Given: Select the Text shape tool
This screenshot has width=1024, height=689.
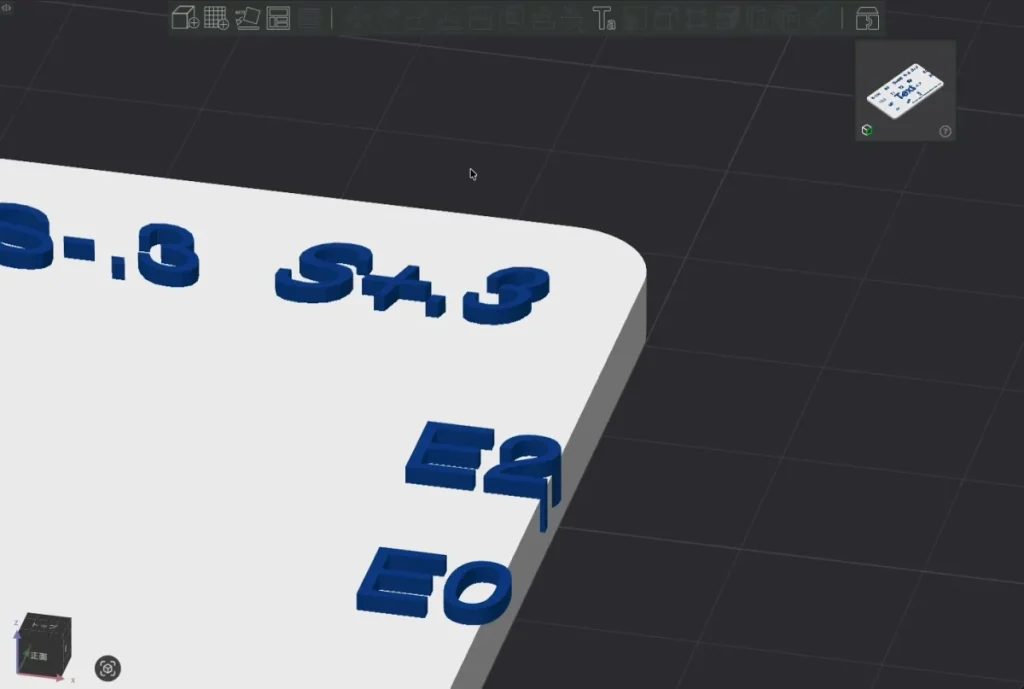Looking at the screenshot, I should (603, 18).
